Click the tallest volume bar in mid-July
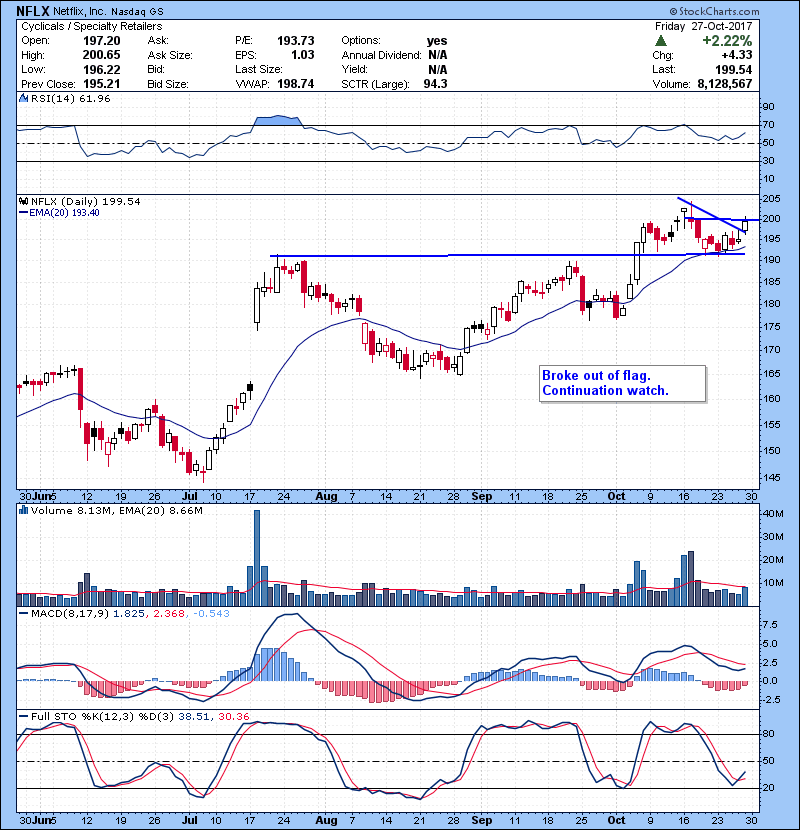The height and width of the screenshot is (830, 800). [x=257, y=558]
